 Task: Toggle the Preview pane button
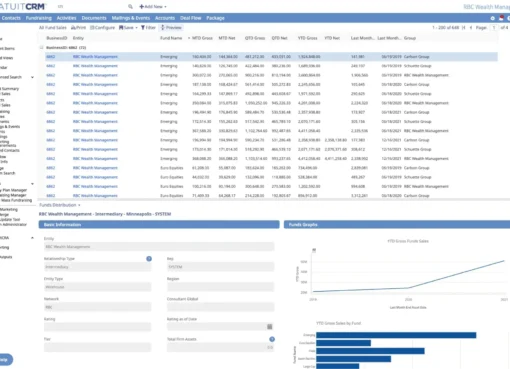point(171,28)
